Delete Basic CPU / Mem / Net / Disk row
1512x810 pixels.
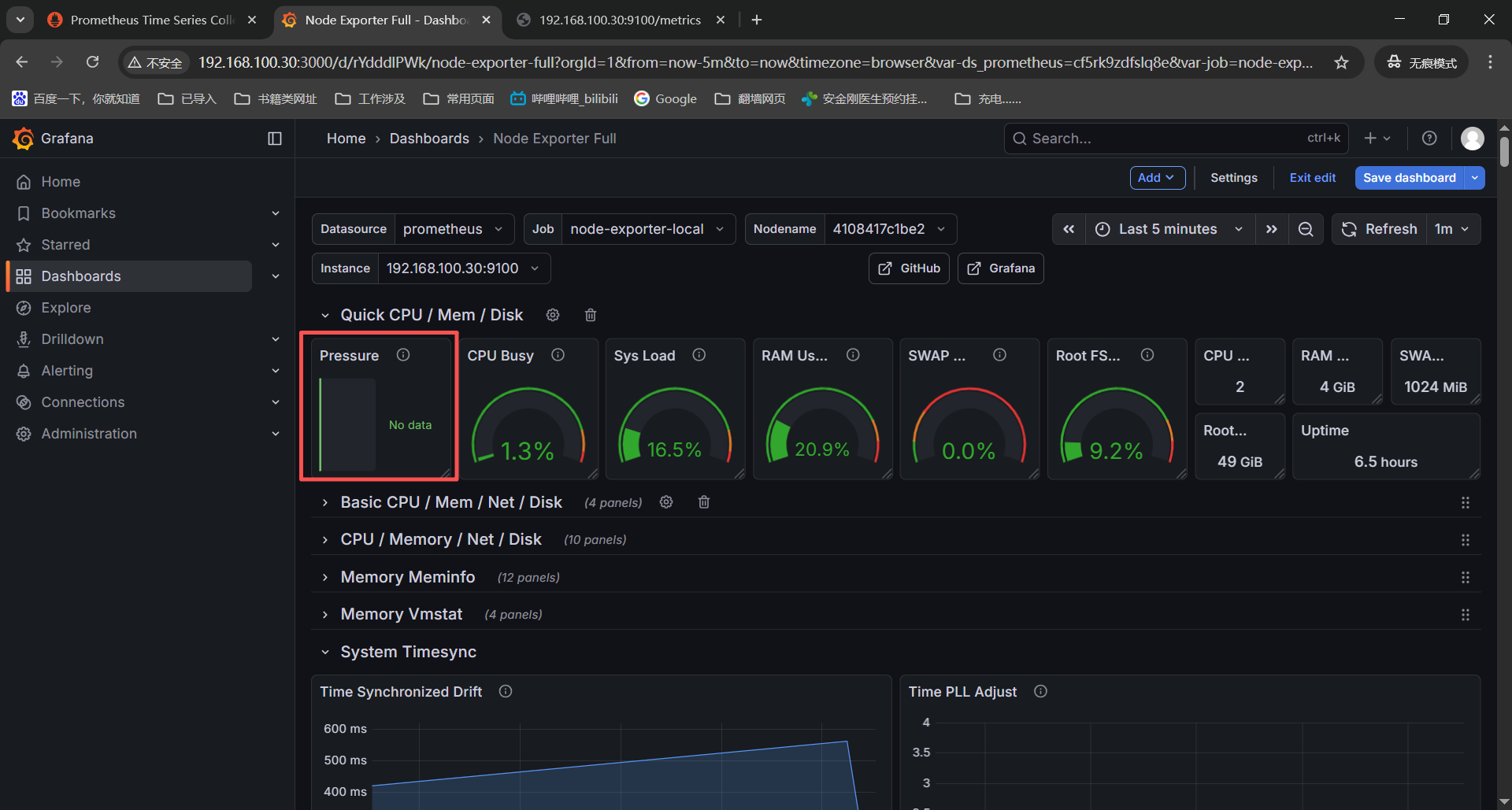point(704,502)
